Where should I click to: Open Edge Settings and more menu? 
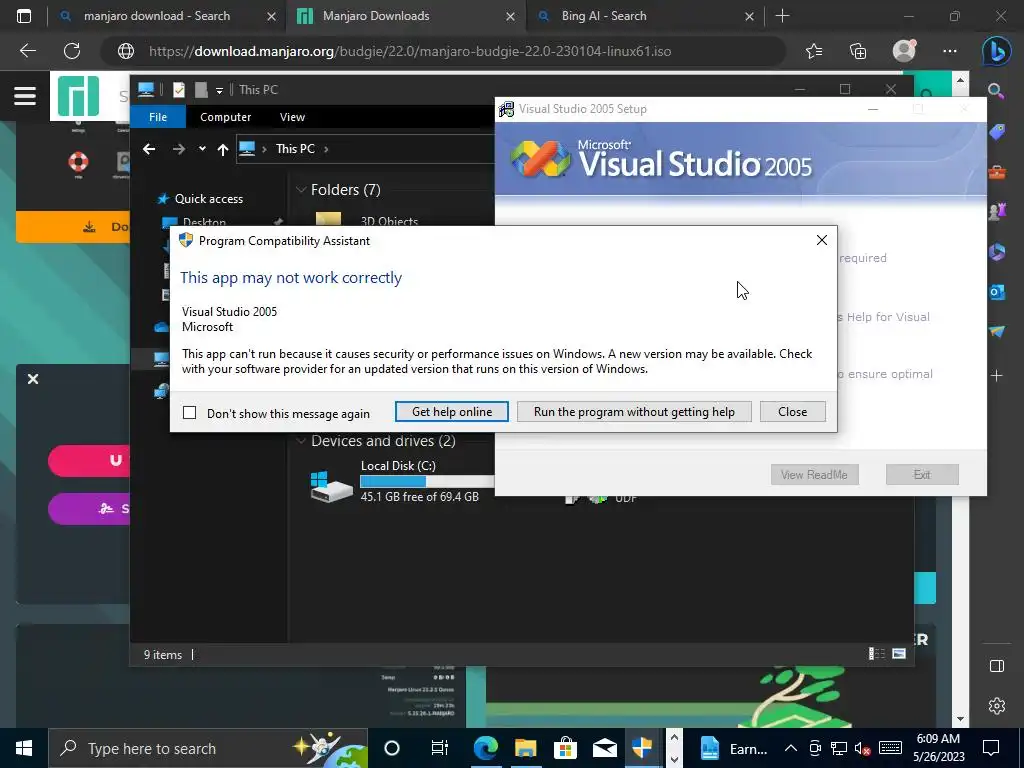click(x=950, y=51)
